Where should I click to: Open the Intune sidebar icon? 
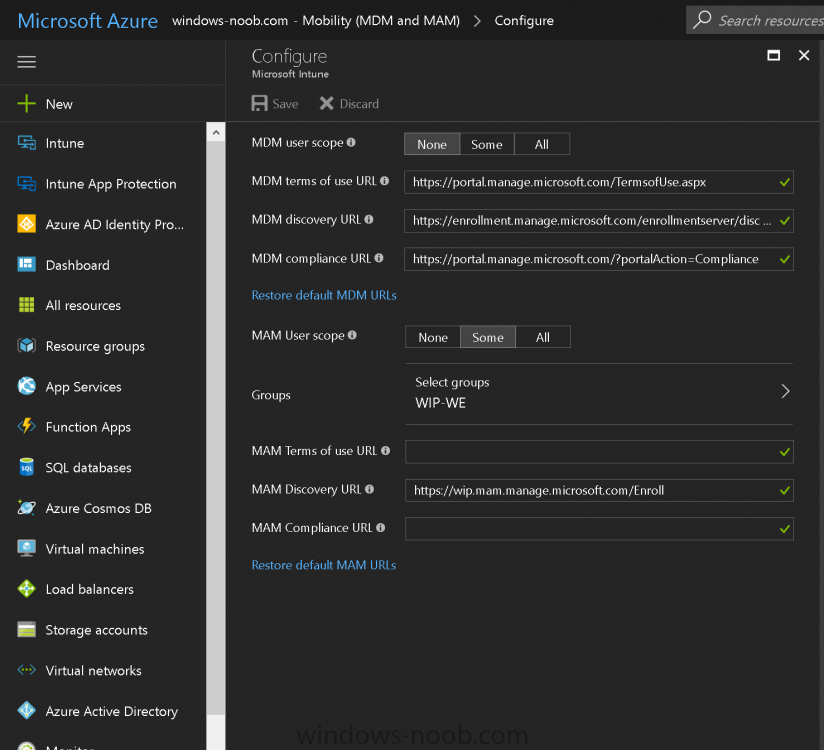tap(26, 143)
